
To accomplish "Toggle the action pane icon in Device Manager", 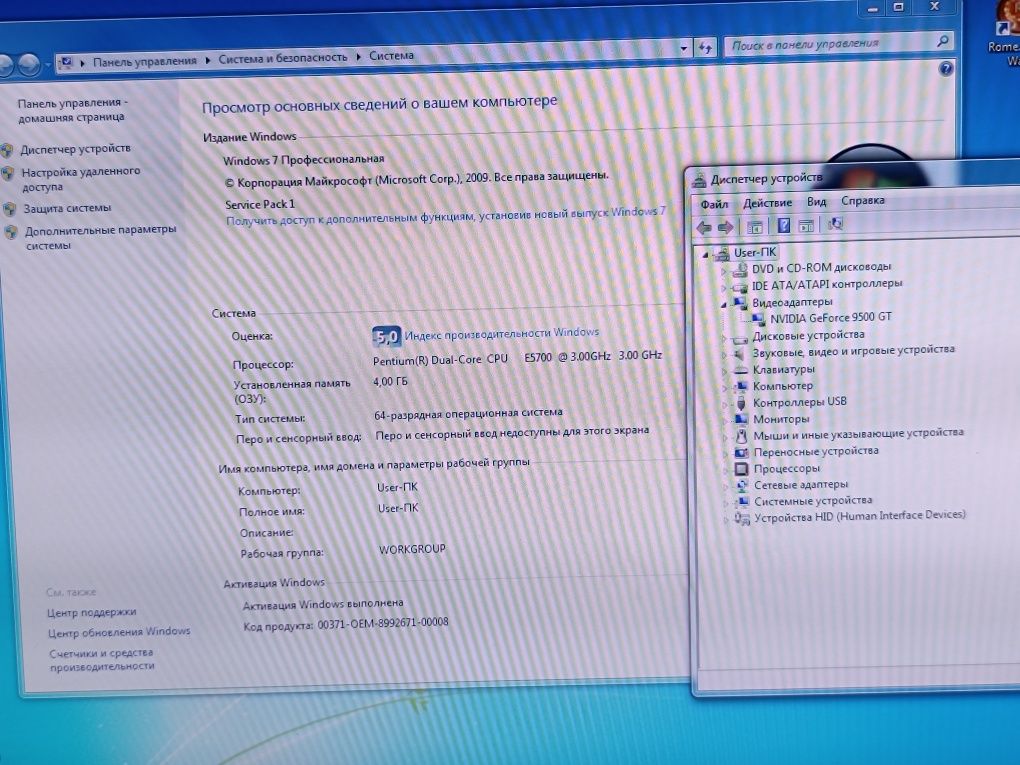I will 806,226.
